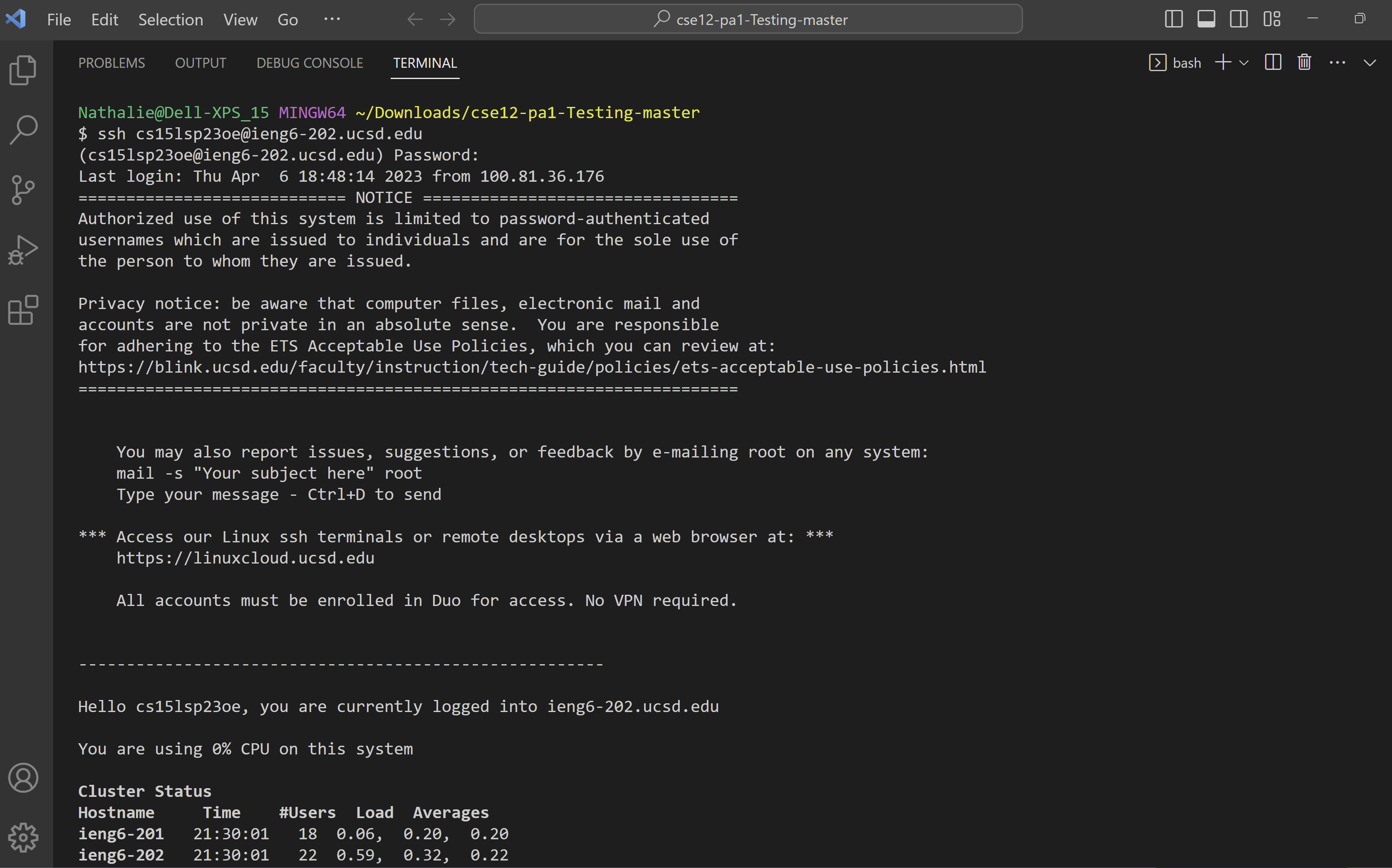Image resolution: width=1392 pixels, height=868 pixels.
Task: Open the Extensions view icon
Action: pos(24,311)
